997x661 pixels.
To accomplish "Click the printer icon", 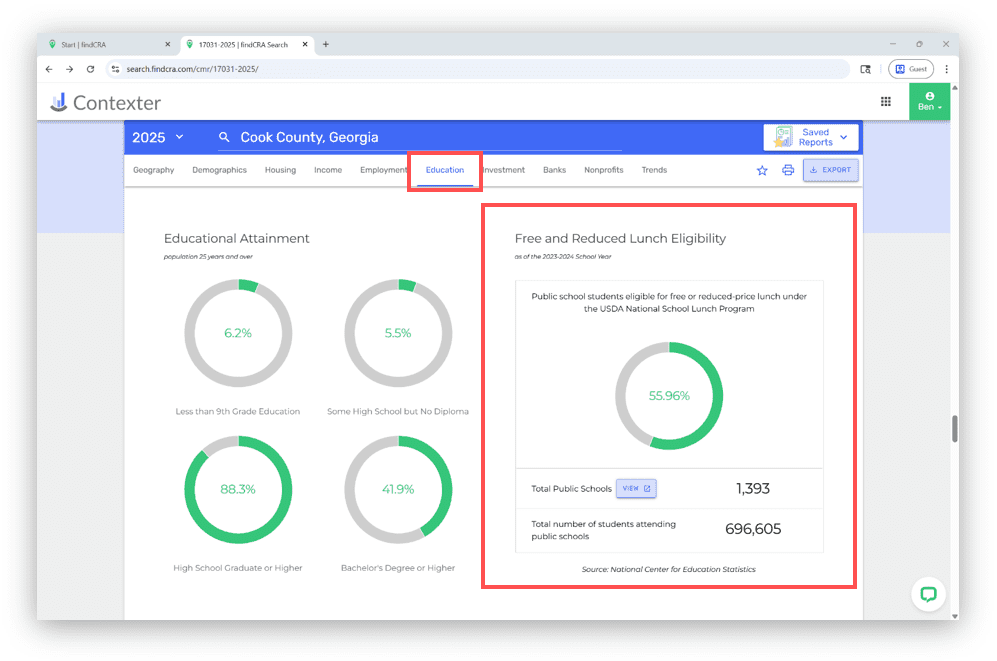I will (x=788, y=170).
